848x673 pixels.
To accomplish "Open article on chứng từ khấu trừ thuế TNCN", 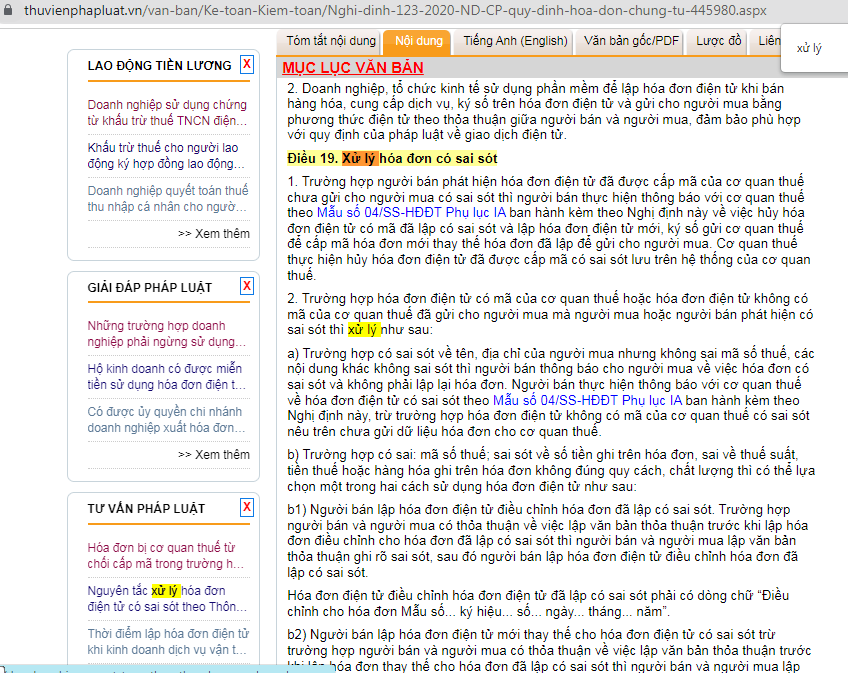I will 167,112.
